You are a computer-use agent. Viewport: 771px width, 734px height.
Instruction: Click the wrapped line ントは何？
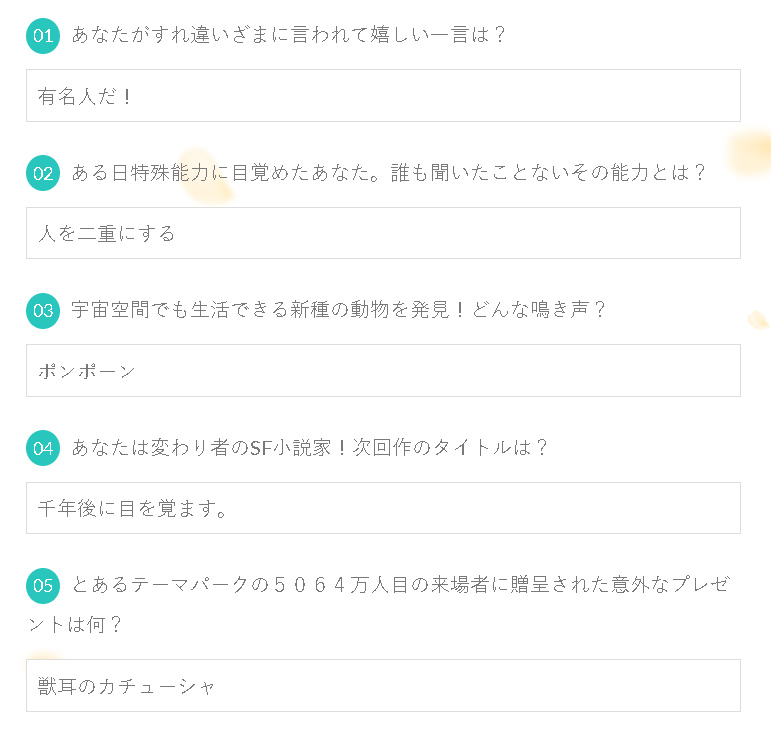click(x=74, y=624)
